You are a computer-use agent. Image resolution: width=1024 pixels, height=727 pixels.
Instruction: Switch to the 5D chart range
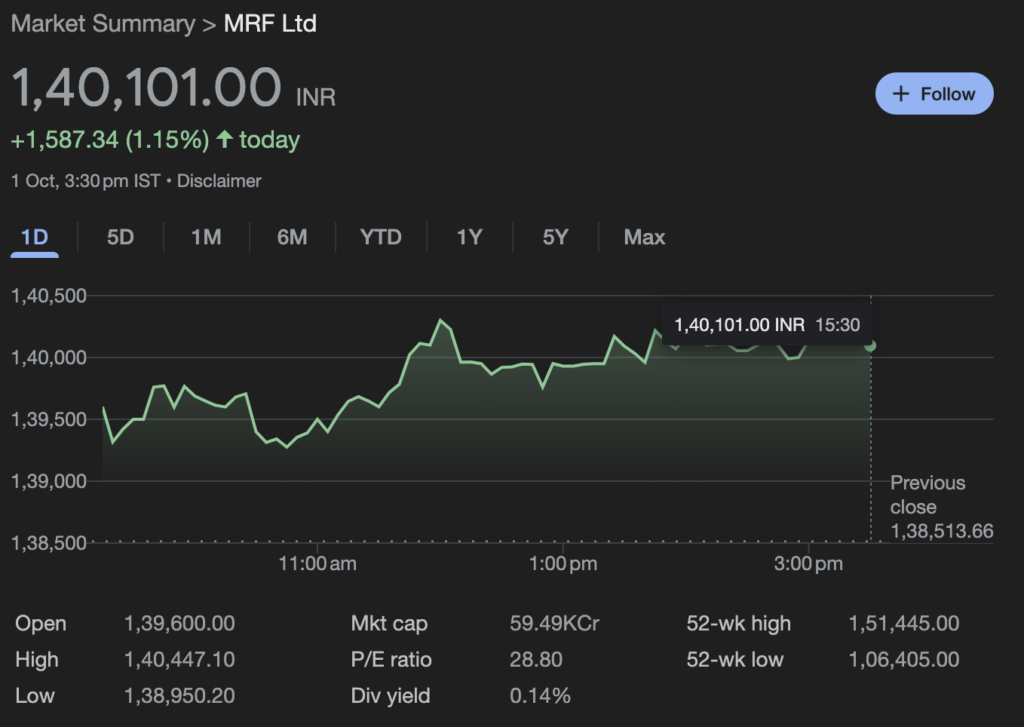click(120, 236)
